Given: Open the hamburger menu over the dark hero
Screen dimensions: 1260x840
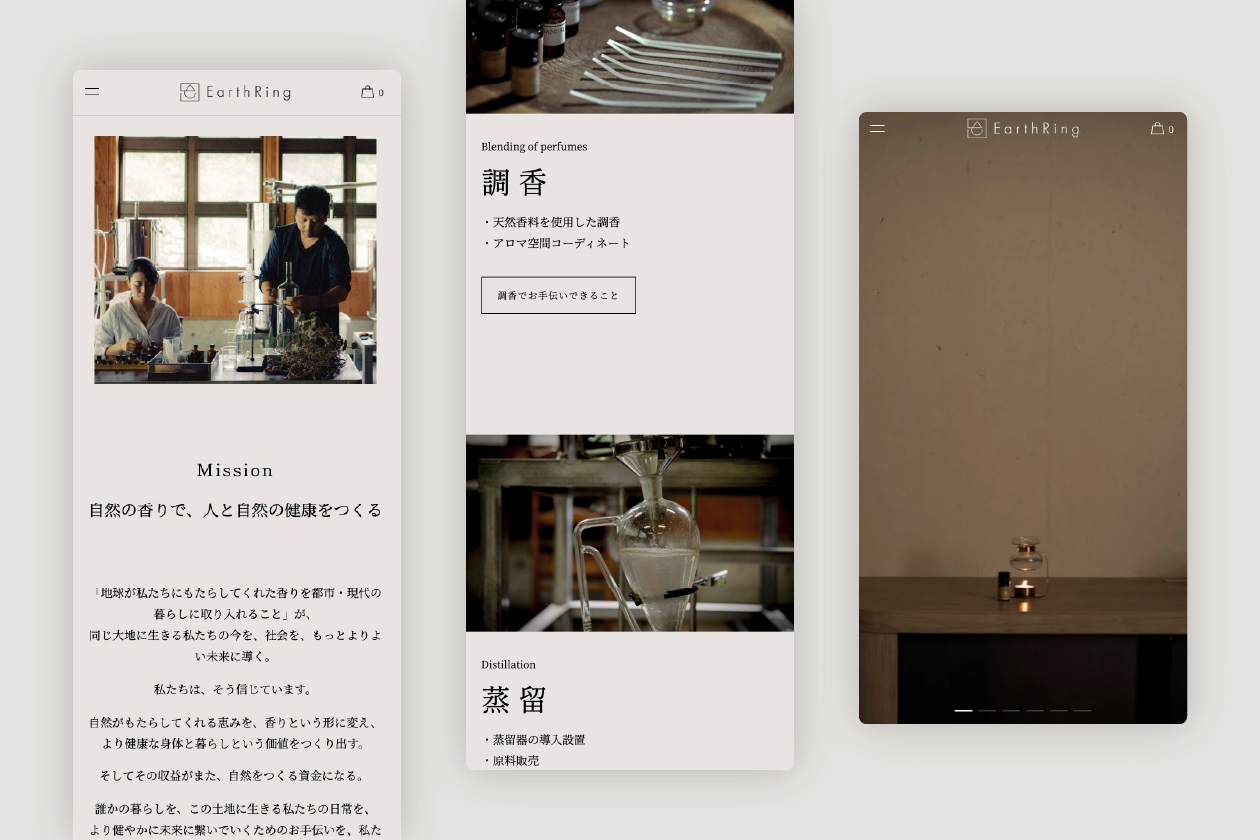Looking at the screenshot, I should pyautogui.click(x=877, y=128).
